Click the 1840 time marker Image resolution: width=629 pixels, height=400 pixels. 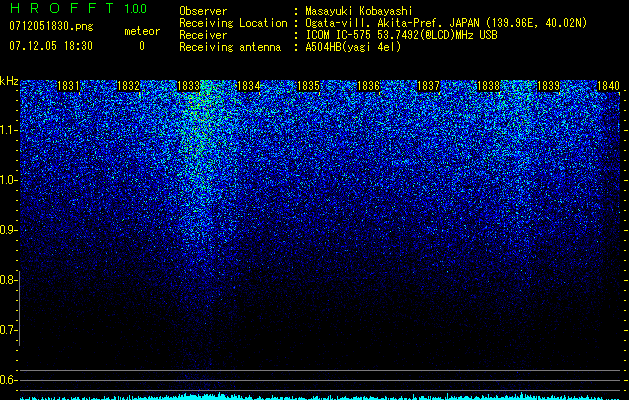609,86
